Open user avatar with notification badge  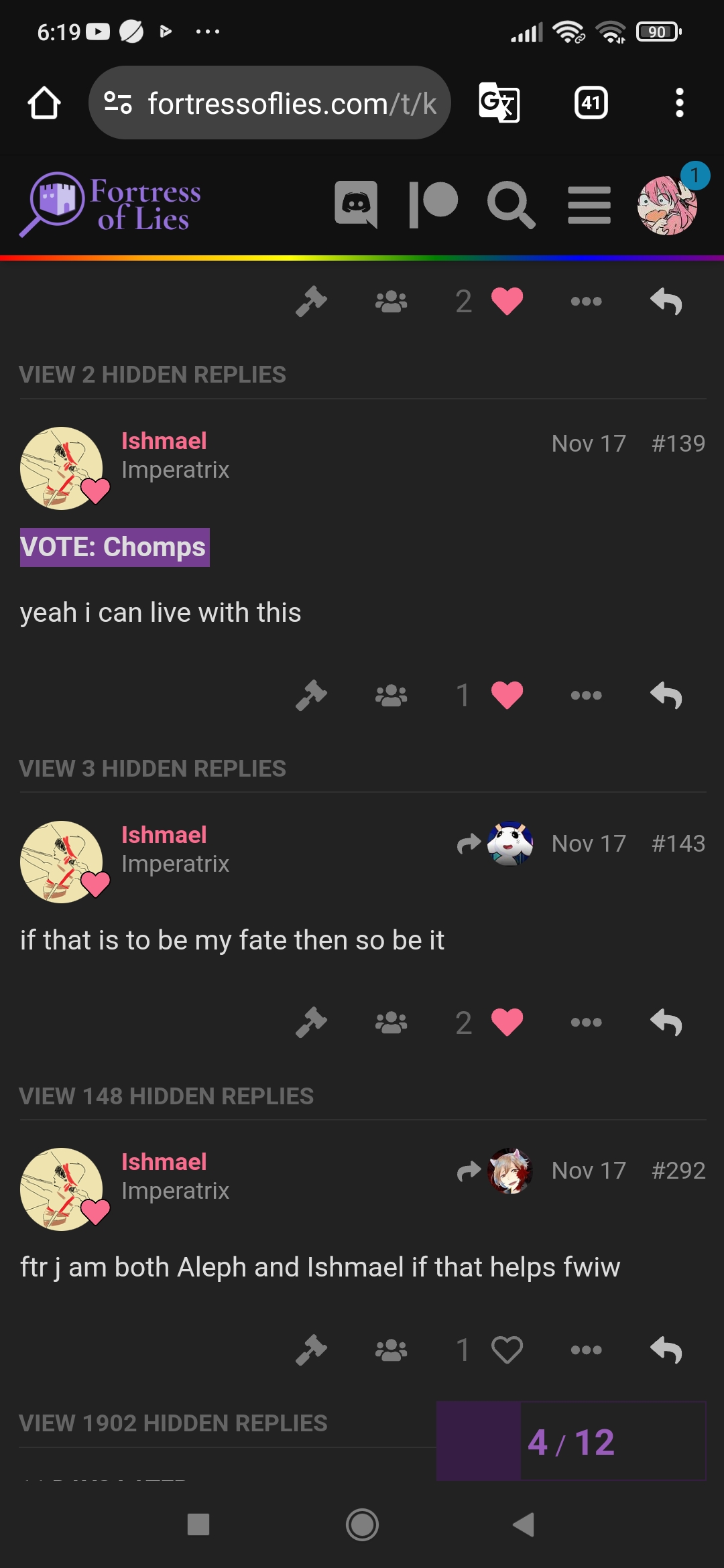pos(667,205)
